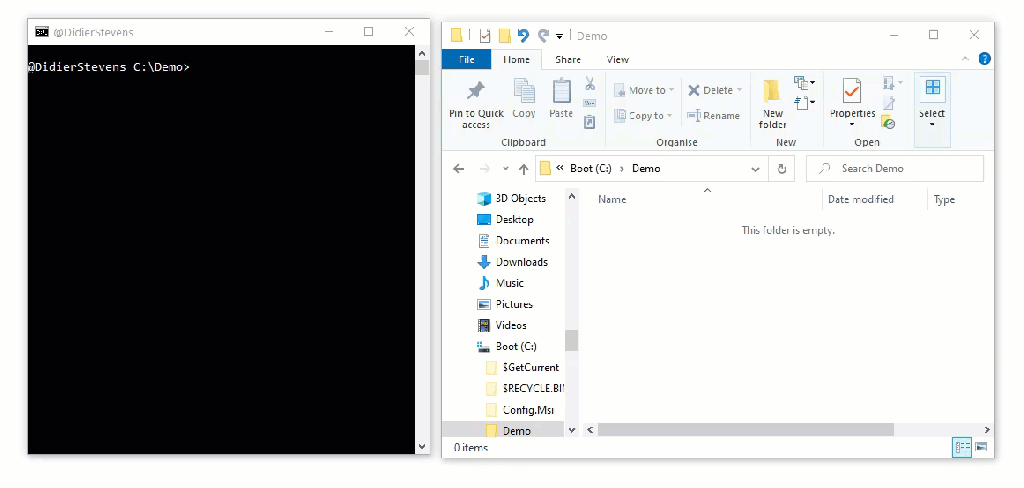Collapse the ribbon with chevron arrow

pyautogui.click(x=966, y=60)
